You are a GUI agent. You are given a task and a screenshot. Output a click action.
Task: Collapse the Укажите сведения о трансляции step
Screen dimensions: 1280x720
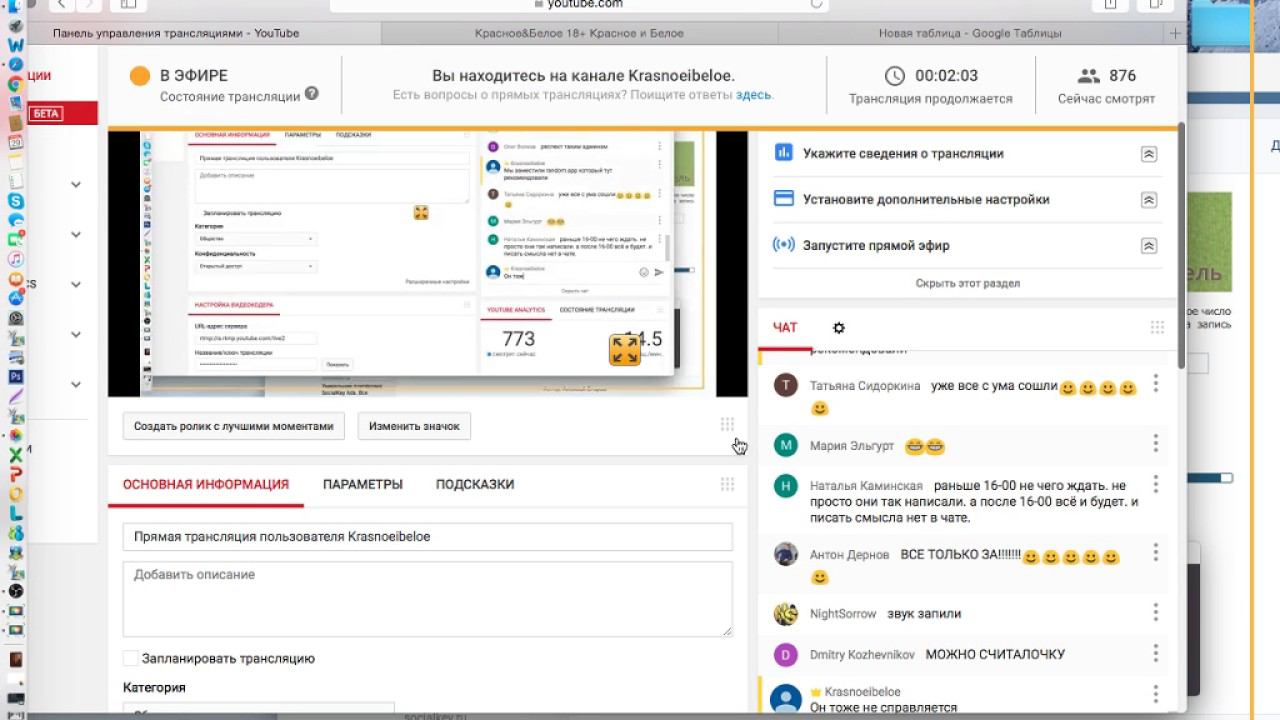pos(1149,154)
